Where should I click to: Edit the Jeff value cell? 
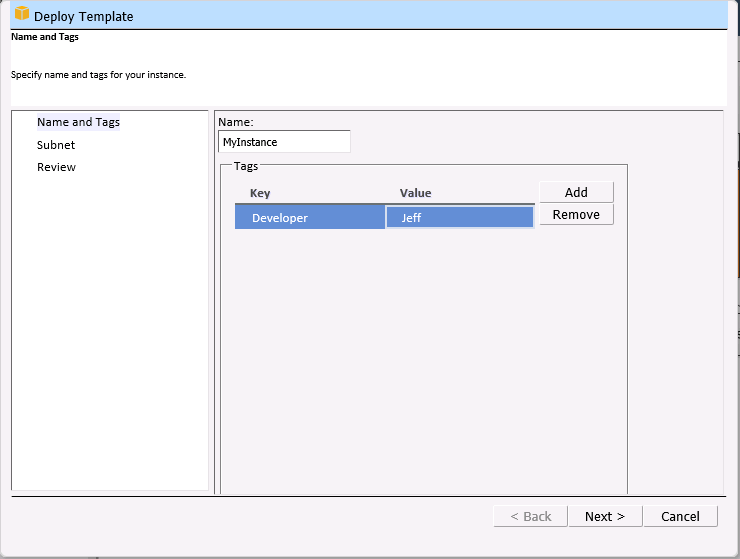click(459, 218)
